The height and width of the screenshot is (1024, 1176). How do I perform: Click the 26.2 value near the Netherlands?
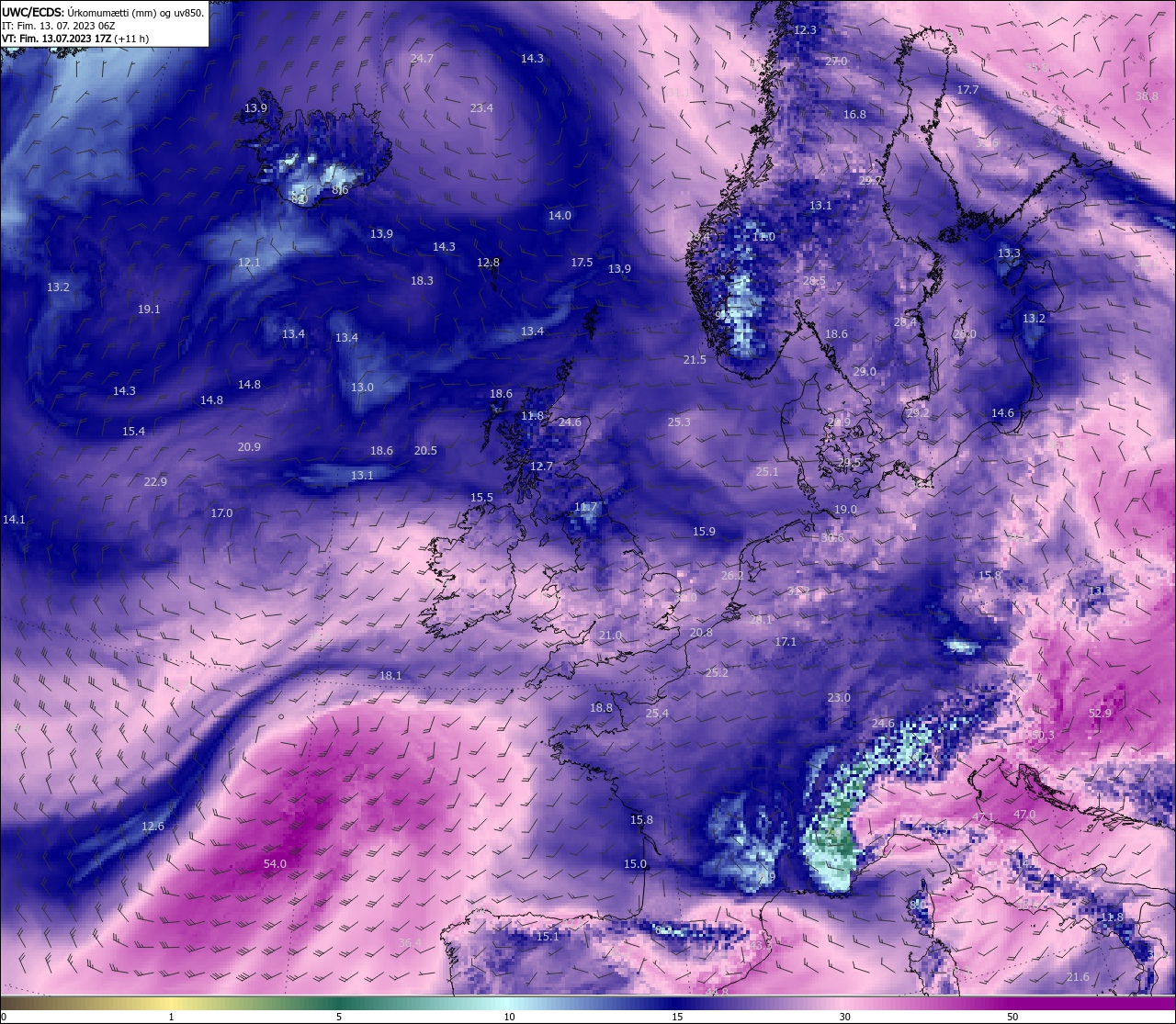click(732, 576)
